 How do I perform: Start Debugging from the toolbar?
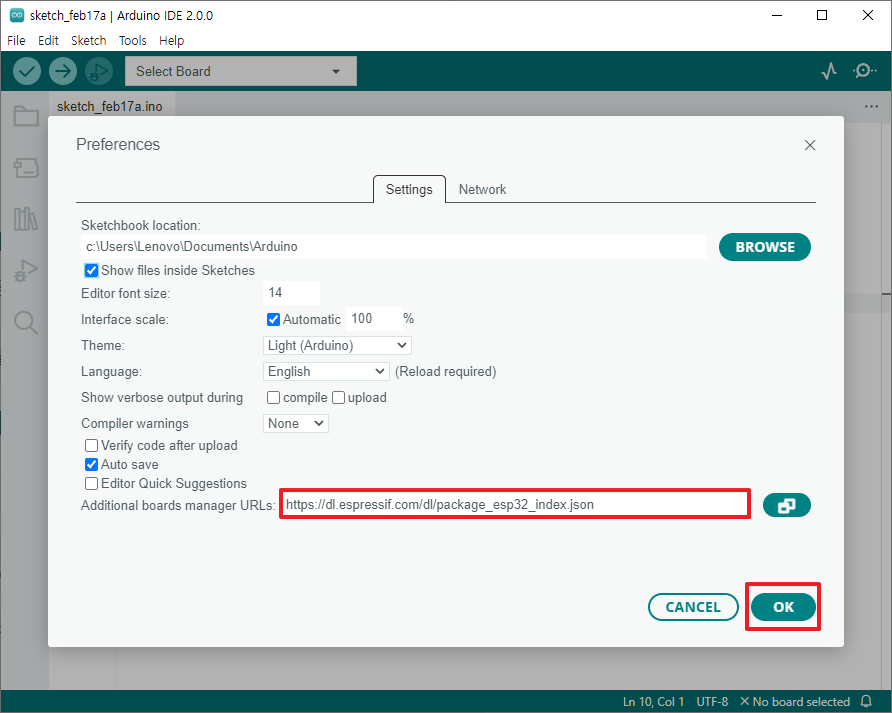pos(99,71)
